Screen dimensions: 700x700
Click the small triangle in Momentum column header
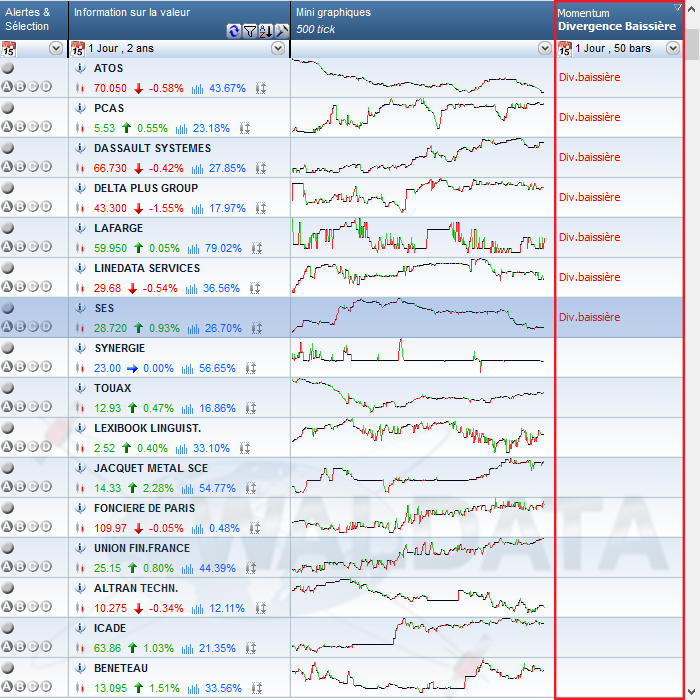(x=678, y=7)
